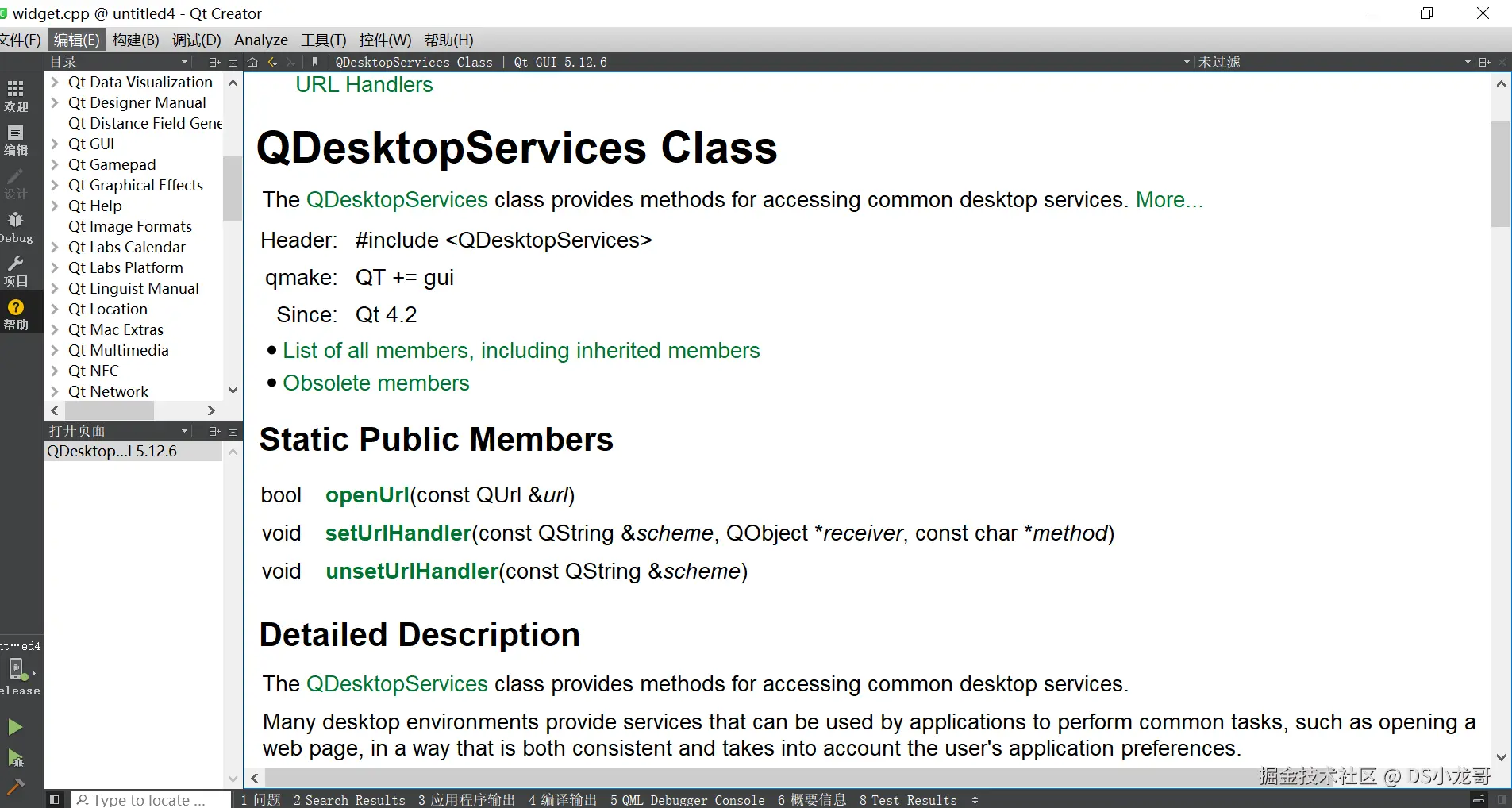Start debugging with the Run-with-bug button
This screenshot has width=1512, height=808.
[x=15, y=758]
